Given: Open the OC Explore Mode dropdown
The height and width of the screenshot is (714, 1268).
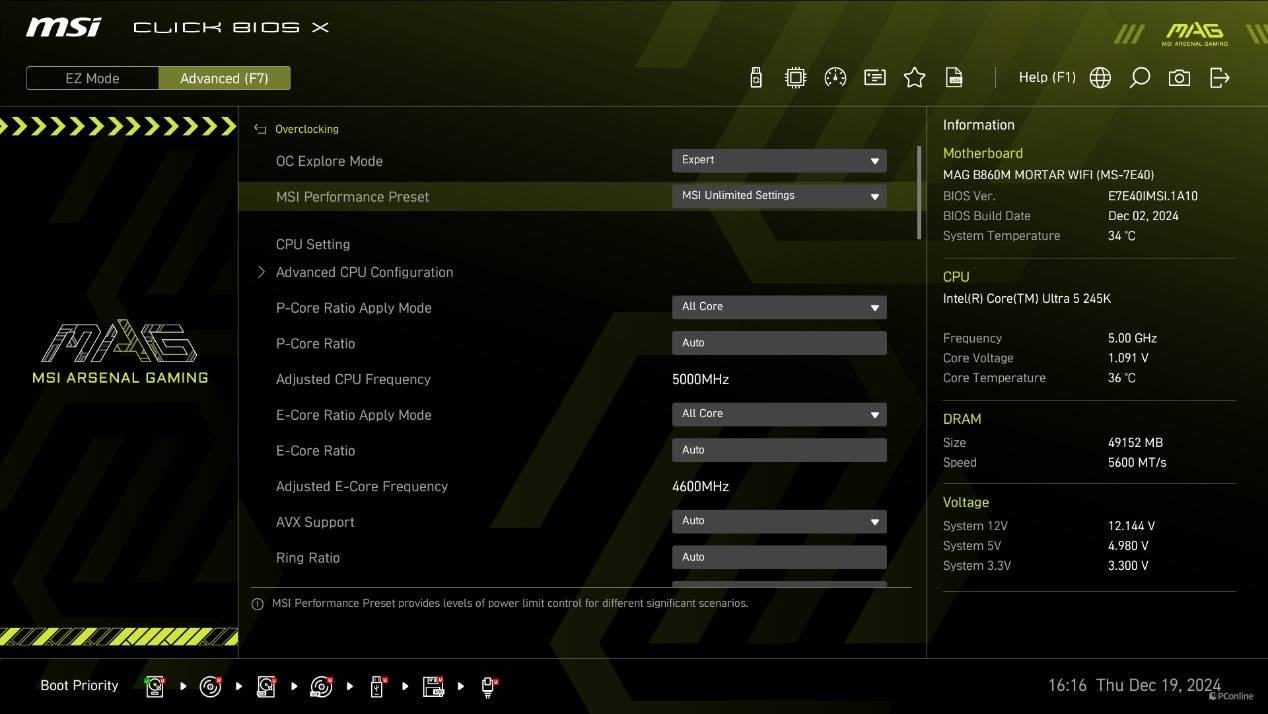Looking at the screenshot, I should tap(778, 160).
